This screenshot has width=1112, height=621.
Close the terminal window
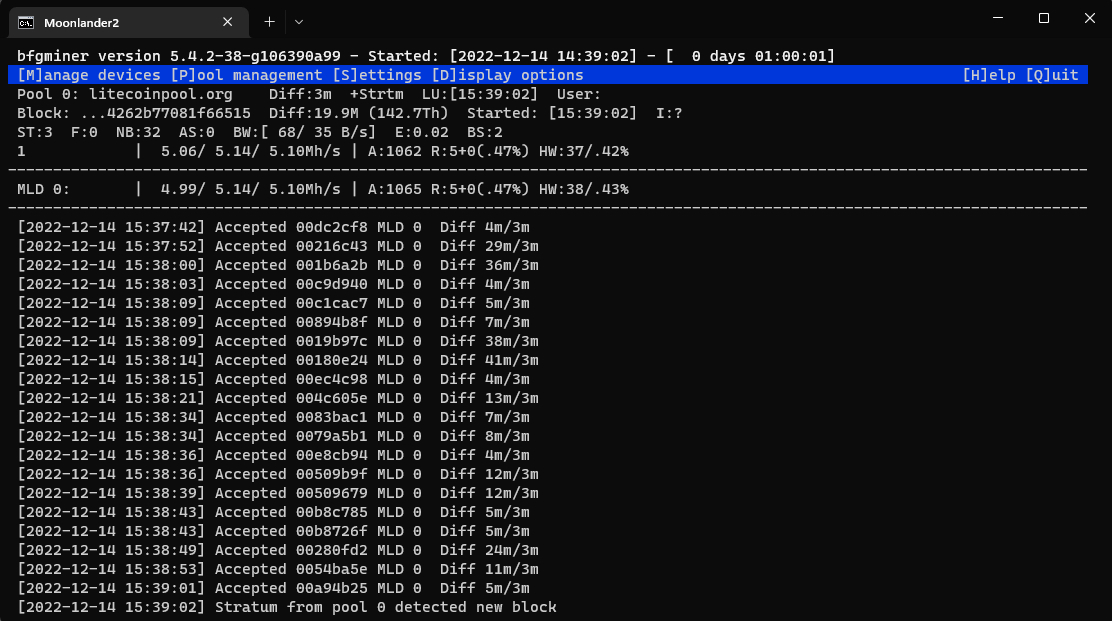(1090, 18)
